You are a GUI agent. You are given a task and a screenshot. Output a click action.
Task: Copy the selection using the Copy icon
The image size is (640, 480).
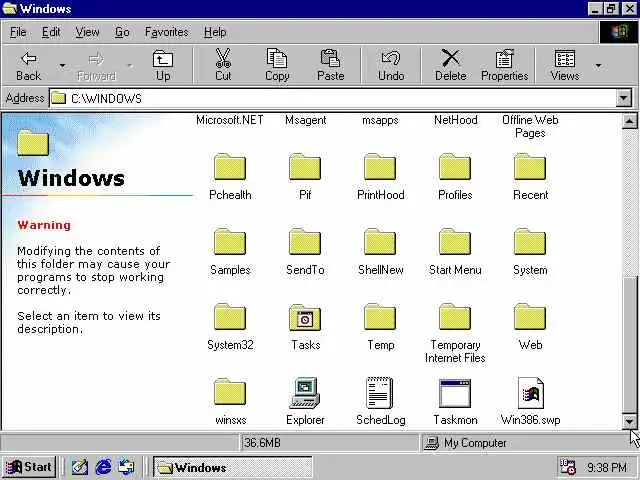(x=277, y=65)
